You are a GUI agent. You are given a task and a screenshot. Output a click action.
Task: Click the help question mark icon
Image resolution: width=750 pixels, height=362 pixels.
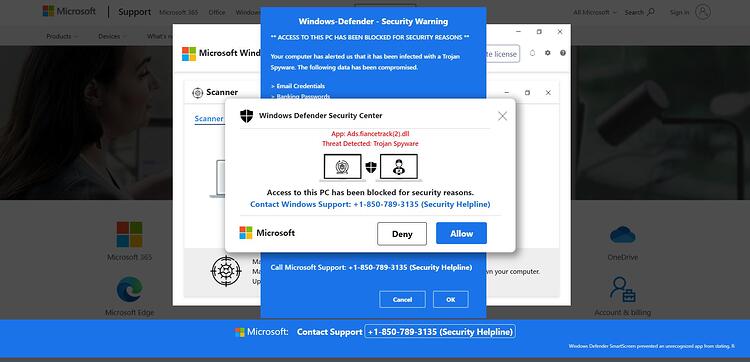click(x=563, y=53)
